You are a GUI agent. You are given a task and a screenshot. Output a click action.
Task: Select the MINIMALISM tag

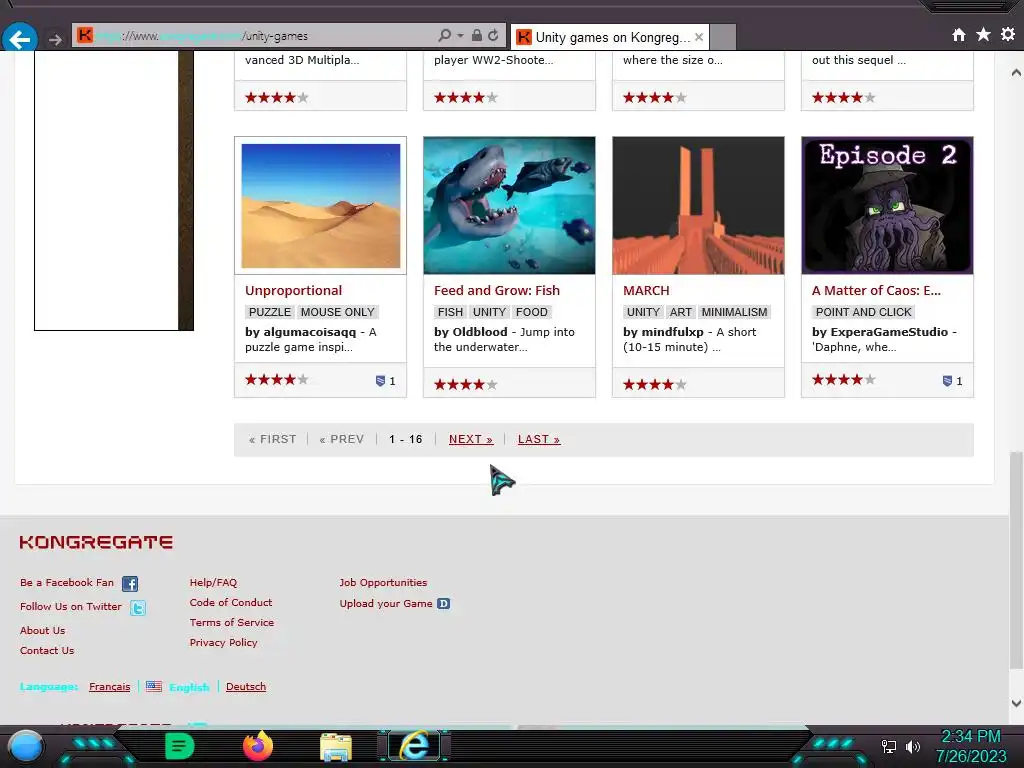pos(734,312)
